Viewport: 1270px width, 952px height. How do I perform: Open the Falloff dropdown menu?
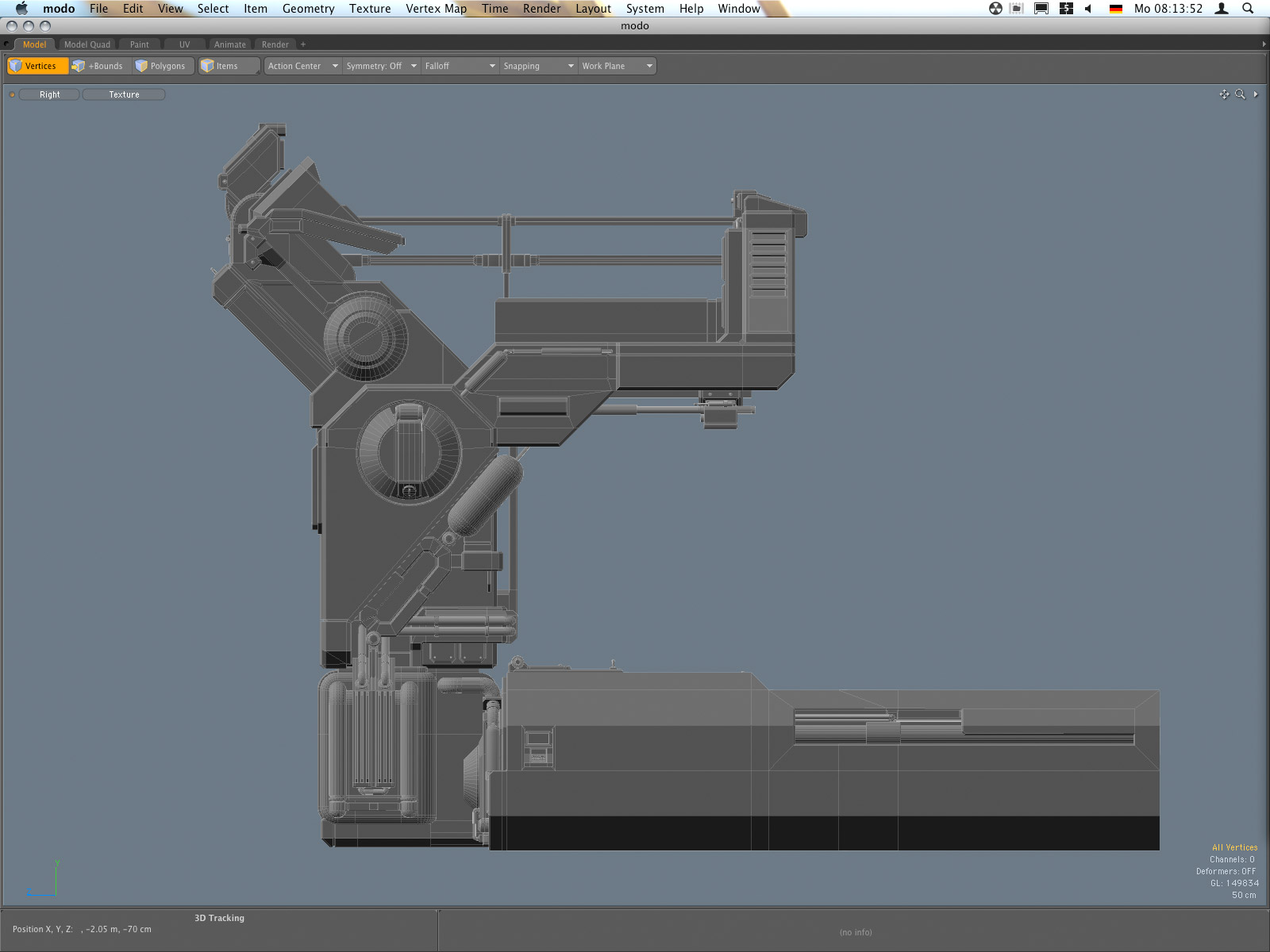tap(460, 66)
